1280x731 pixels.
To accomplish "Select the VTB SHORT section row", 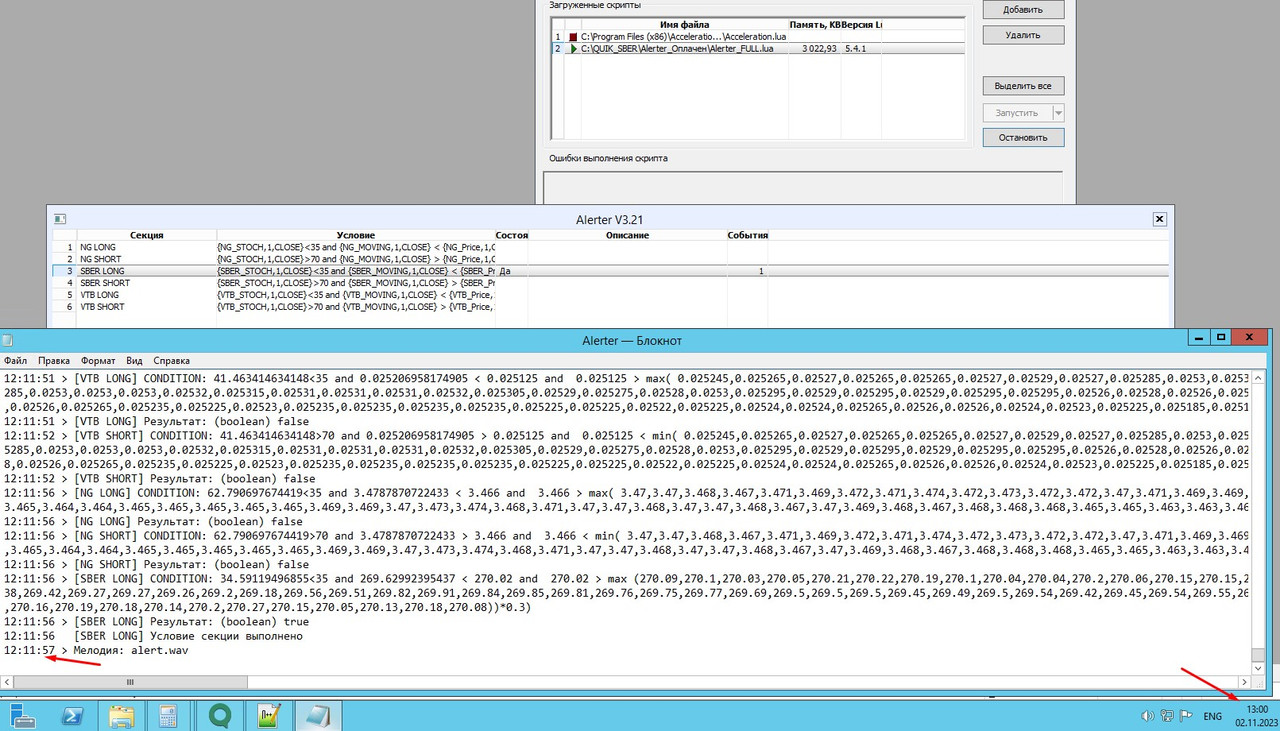I will (x=610, y=307).
